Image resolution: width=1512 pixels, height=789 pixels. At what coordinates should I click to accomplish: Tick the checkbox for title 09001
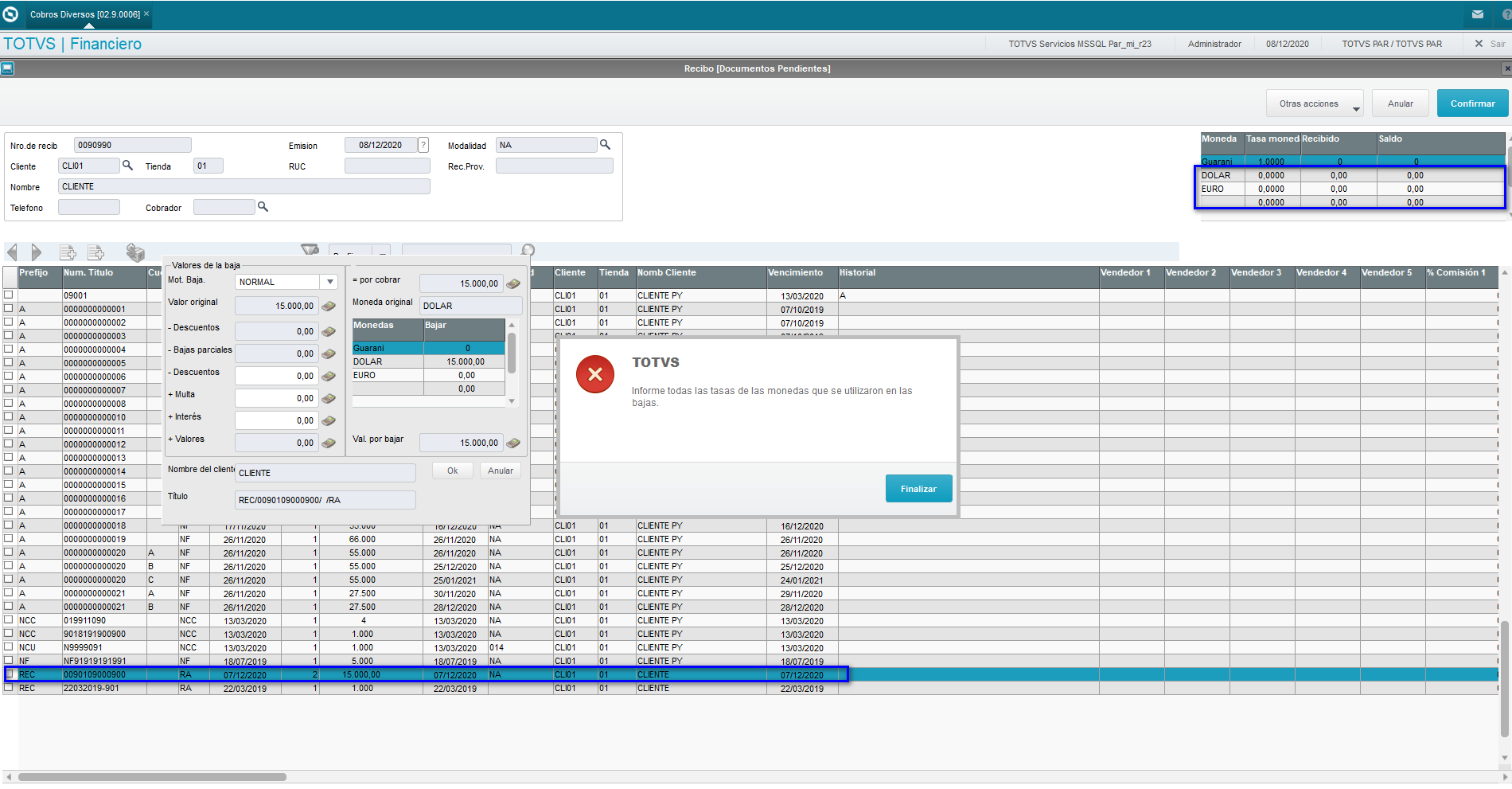[x=9, y=295]
